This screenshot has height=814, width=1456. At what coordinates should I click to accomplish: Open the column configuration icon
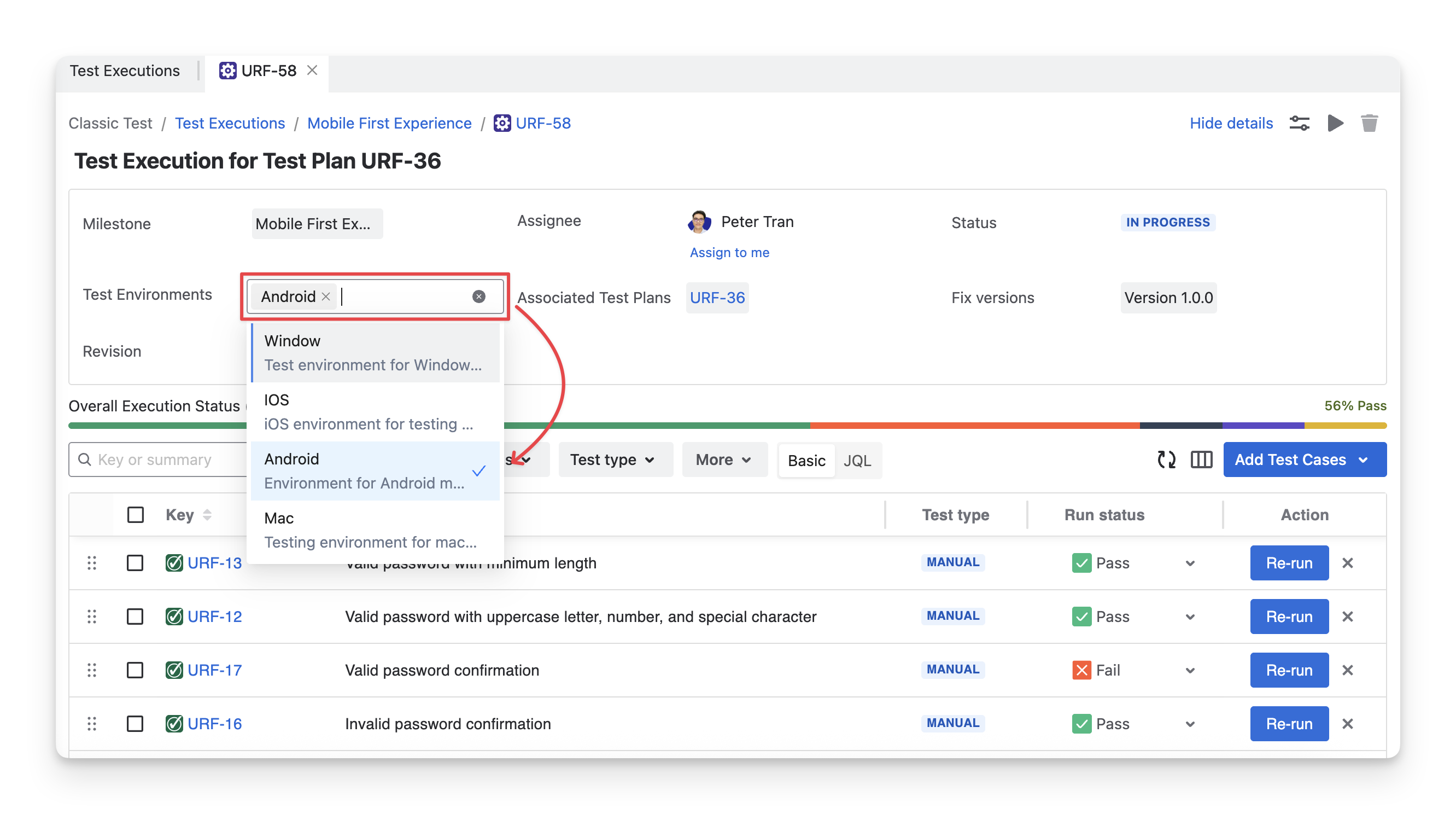coord(1201,460)
